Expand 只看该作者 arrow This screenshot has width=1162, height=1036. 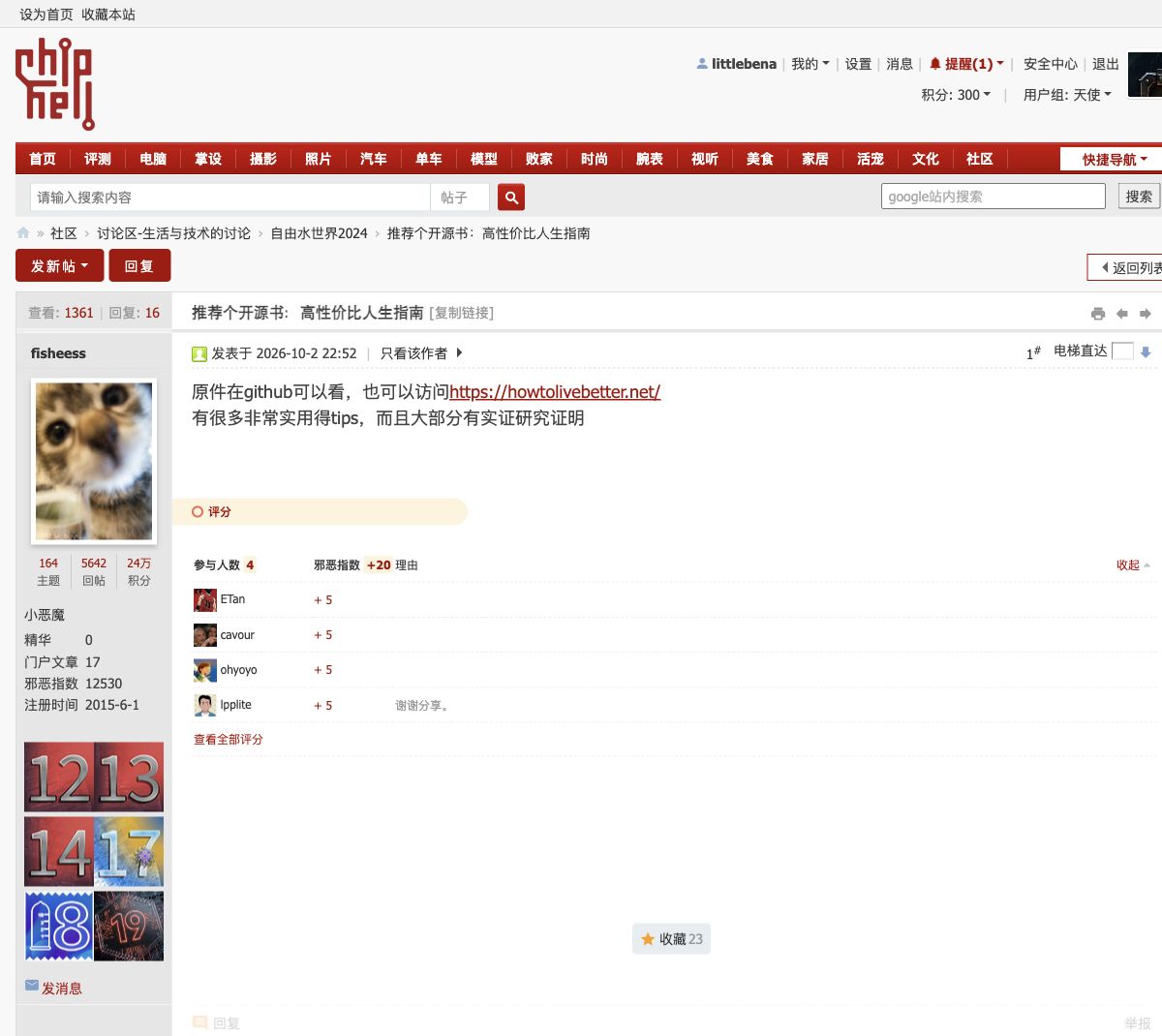tap(459, 353)
